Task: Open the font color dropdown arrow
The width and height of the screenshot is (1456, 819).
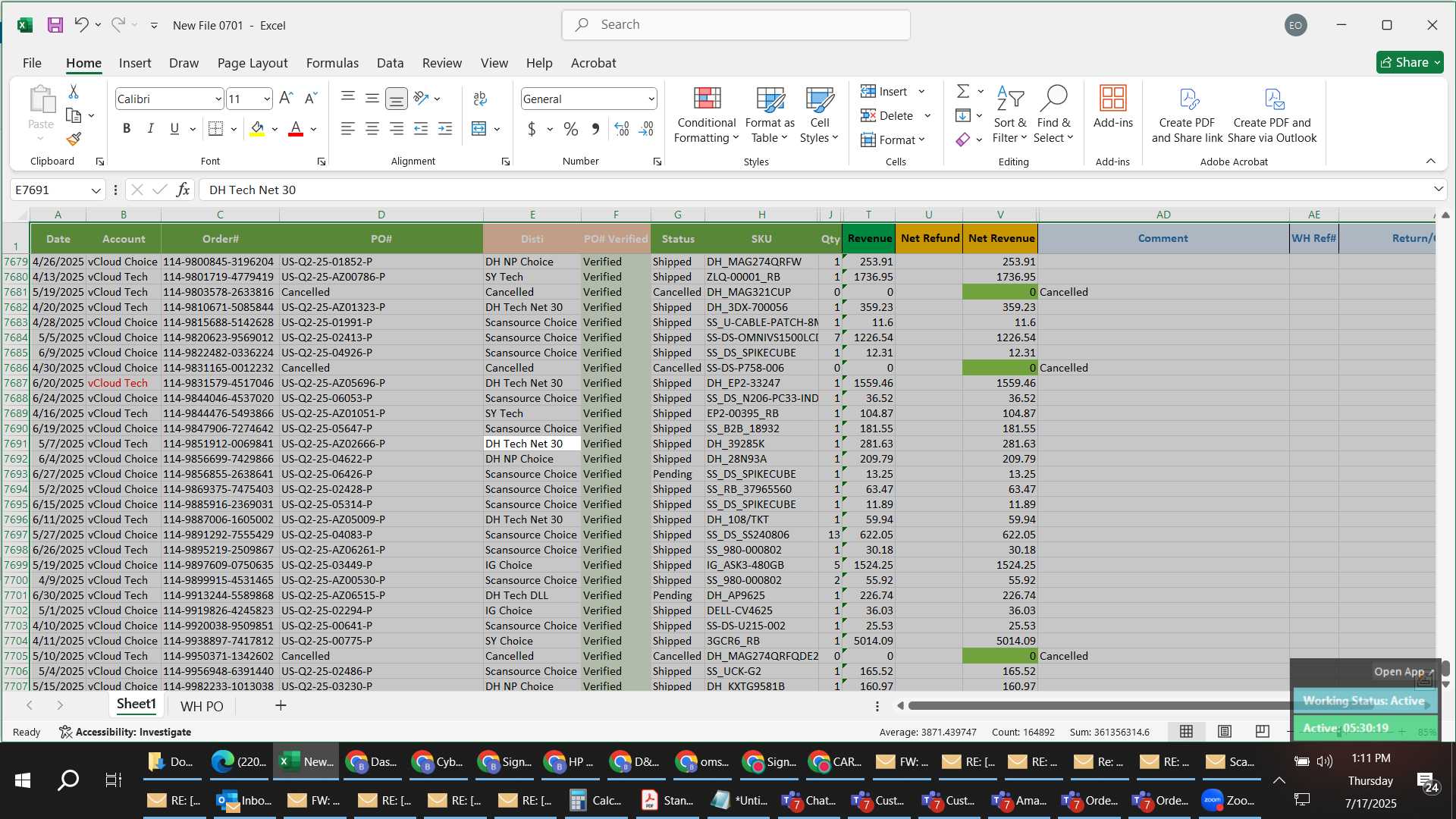Action: coord(313,130)
